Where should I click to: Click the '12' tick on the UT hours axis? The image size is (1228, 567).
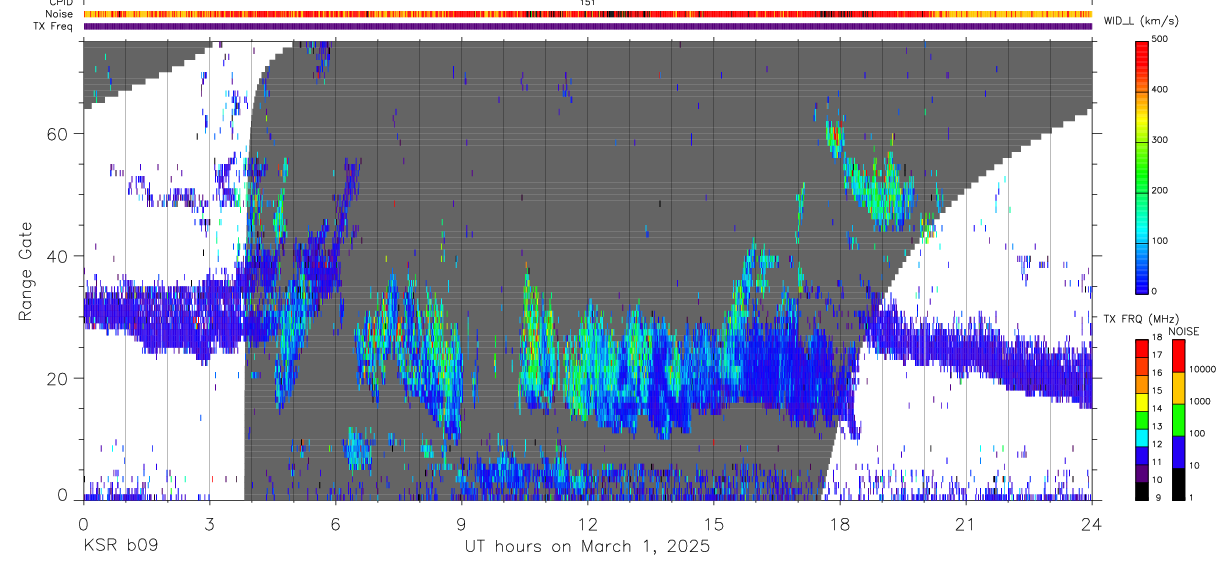(x=587, y=523)
